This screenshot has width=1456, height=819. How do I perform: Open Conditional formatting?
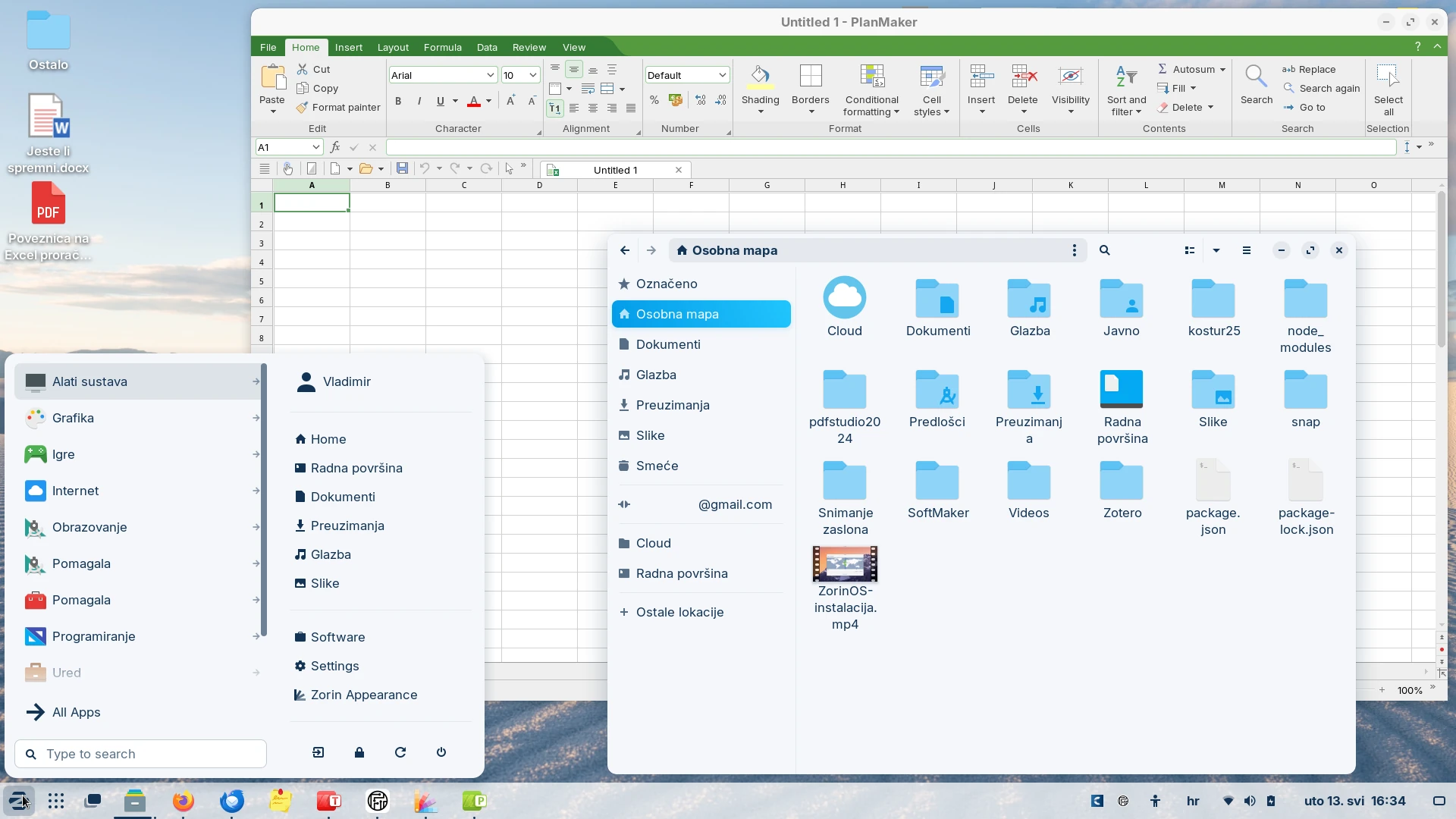pyautogui.click(x=872, y=87)
